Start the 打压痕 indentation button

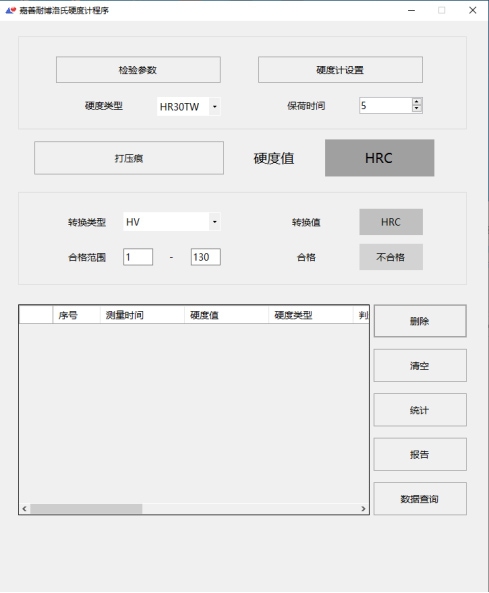129,158
